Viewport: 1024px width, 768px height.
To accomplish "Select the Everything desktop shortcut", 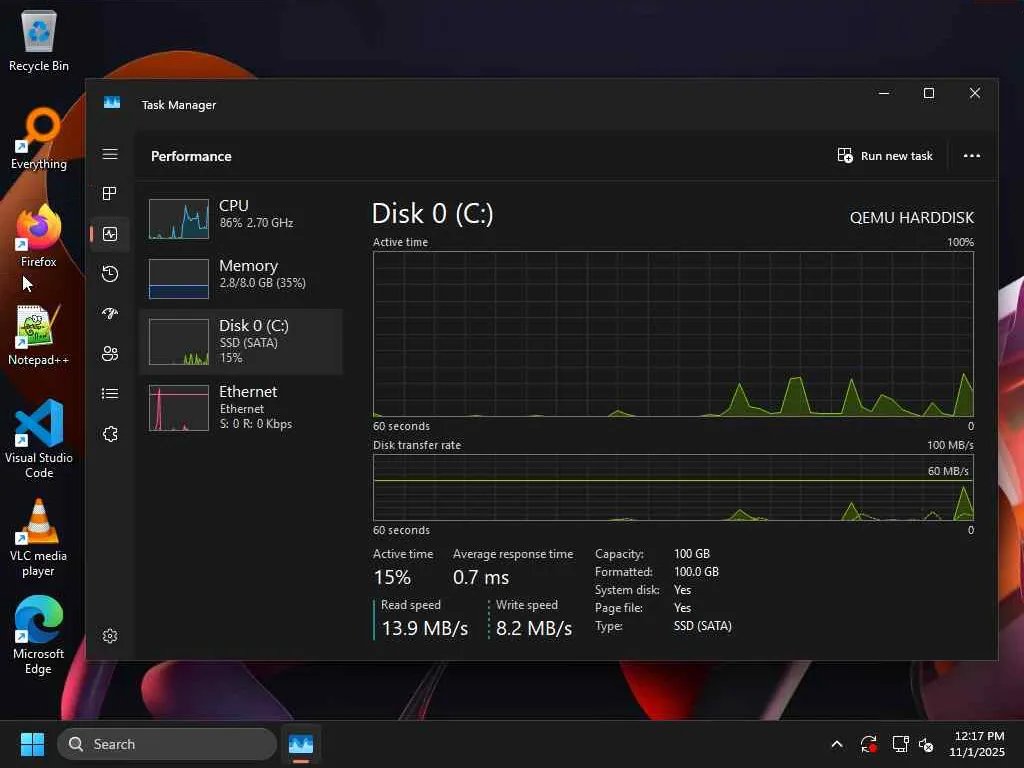I will point(39,138).
